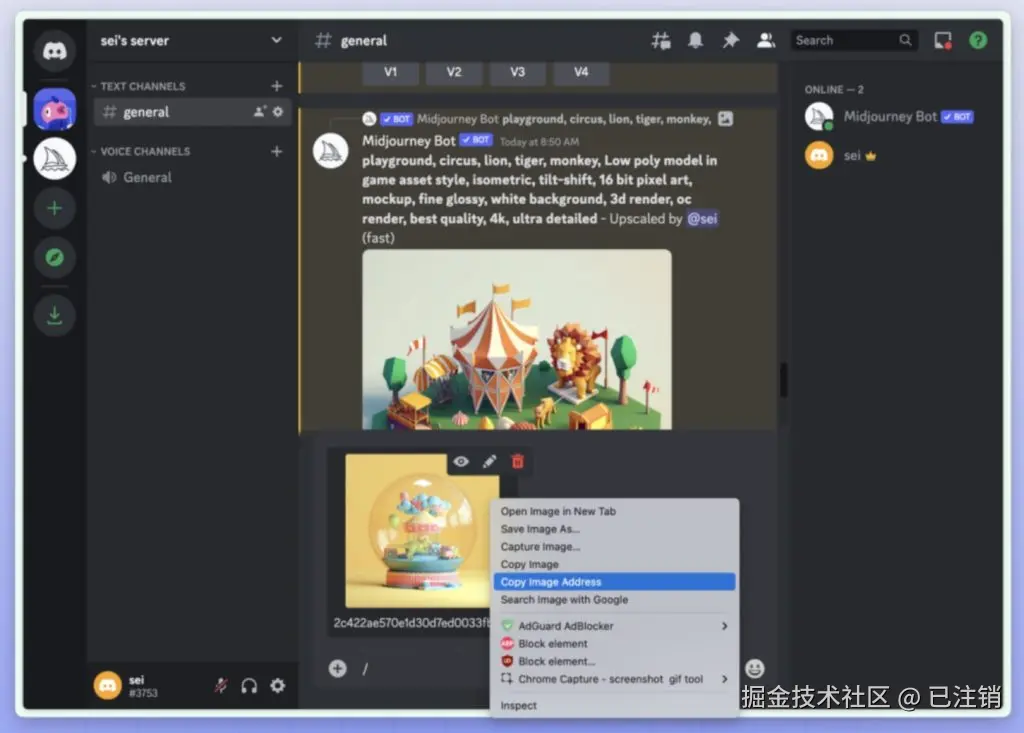This screenshot has width=1024, height=733.
Task: Select the sailboat Midjourney server icon
Action: click(55, 159)
